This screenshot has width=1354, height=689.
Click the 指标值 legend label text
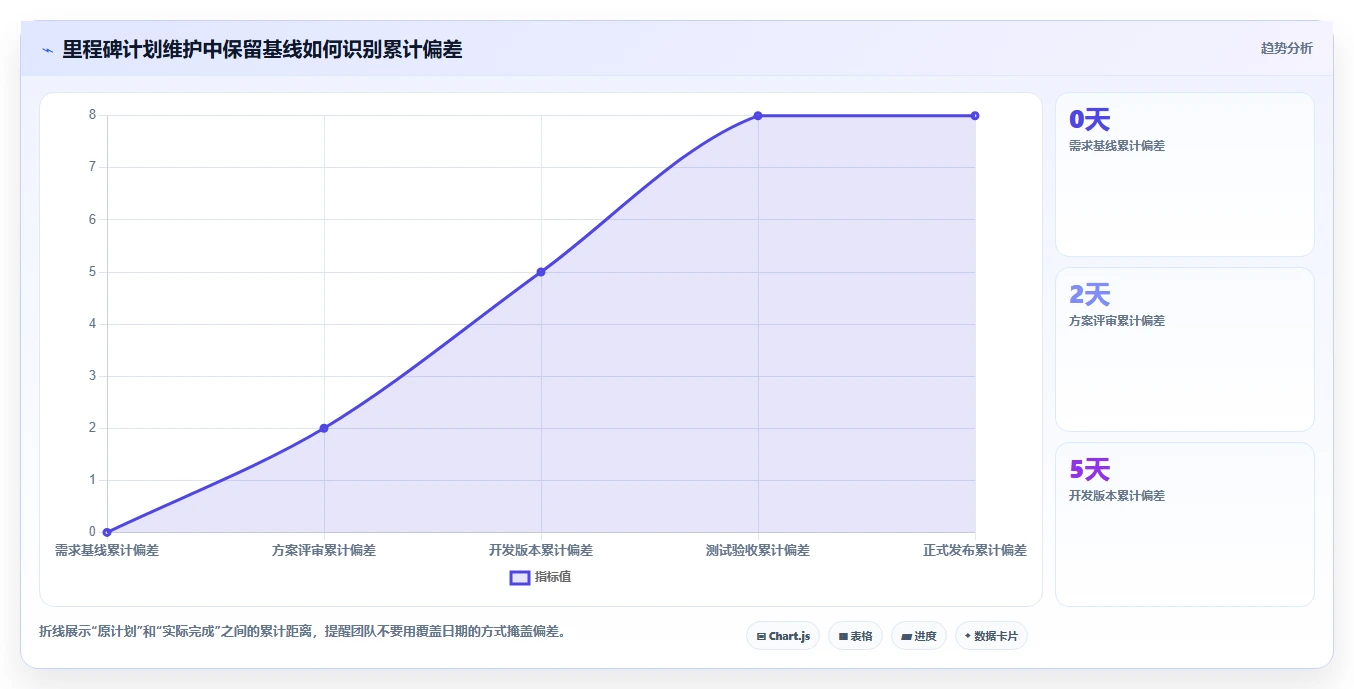coord(553,577)
